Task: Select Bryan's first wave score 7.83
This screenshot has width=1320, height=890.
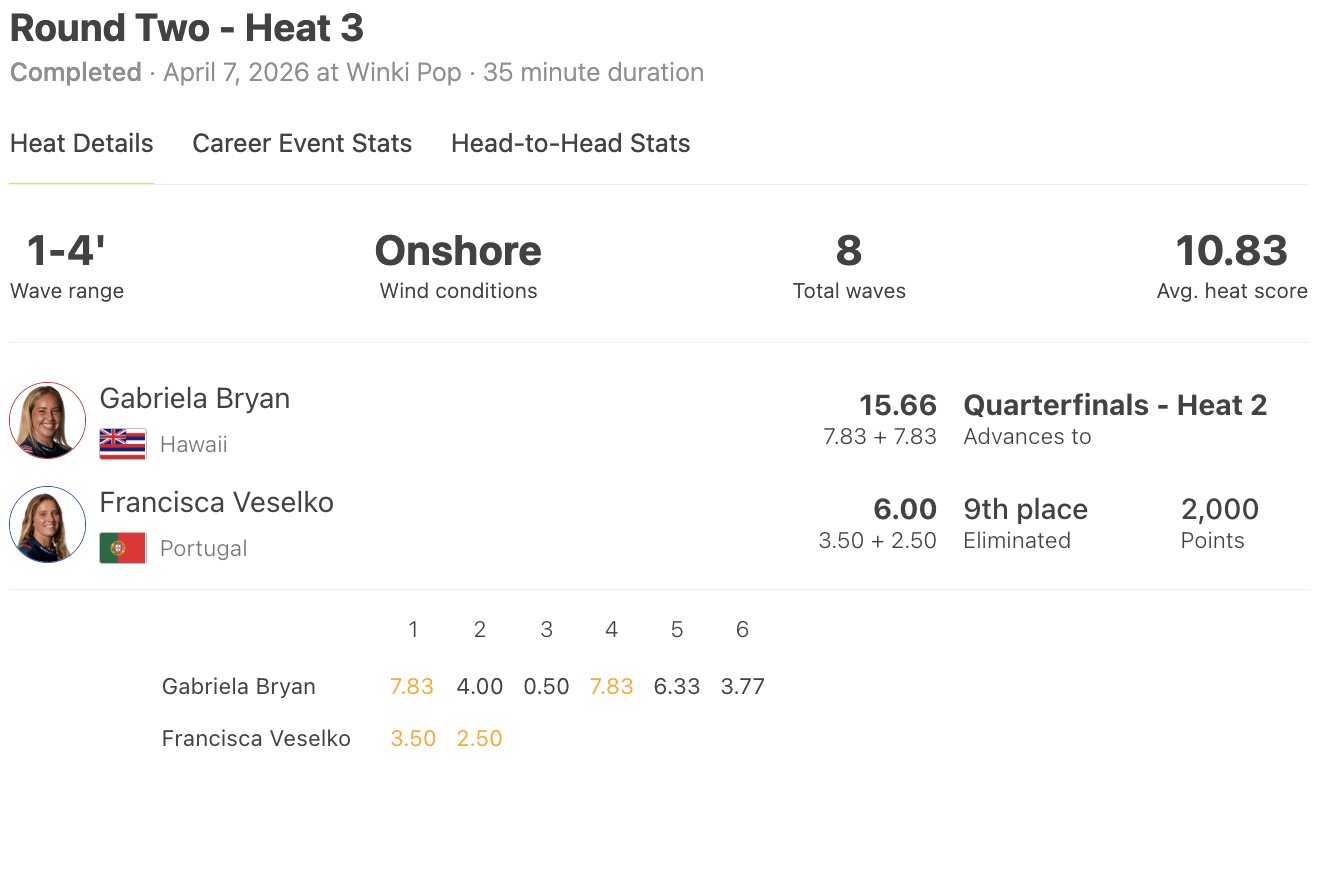Action: point(412,687)
